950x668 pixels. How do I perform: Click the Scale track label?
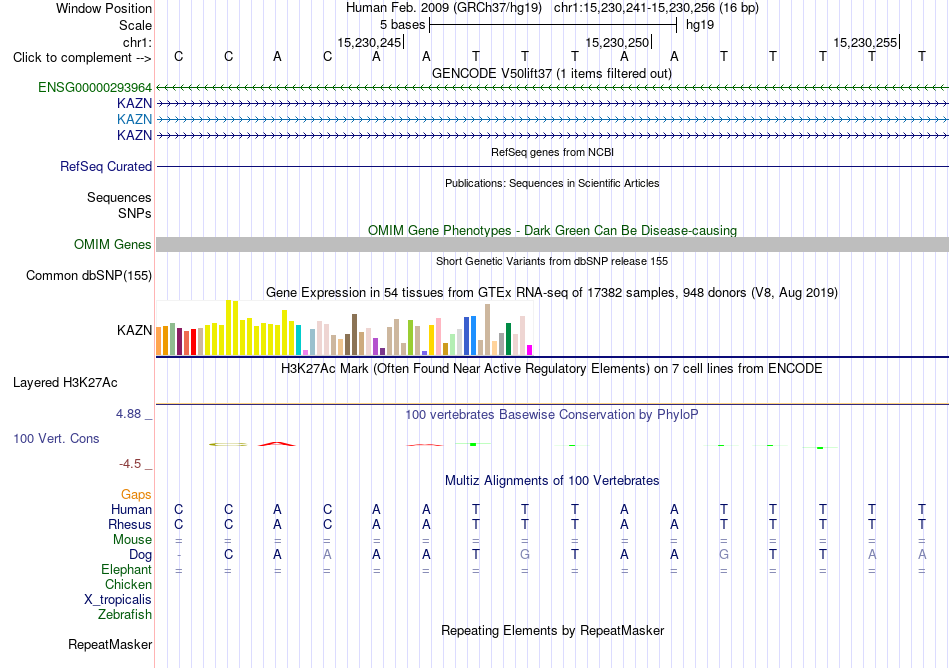click(135, 25)
